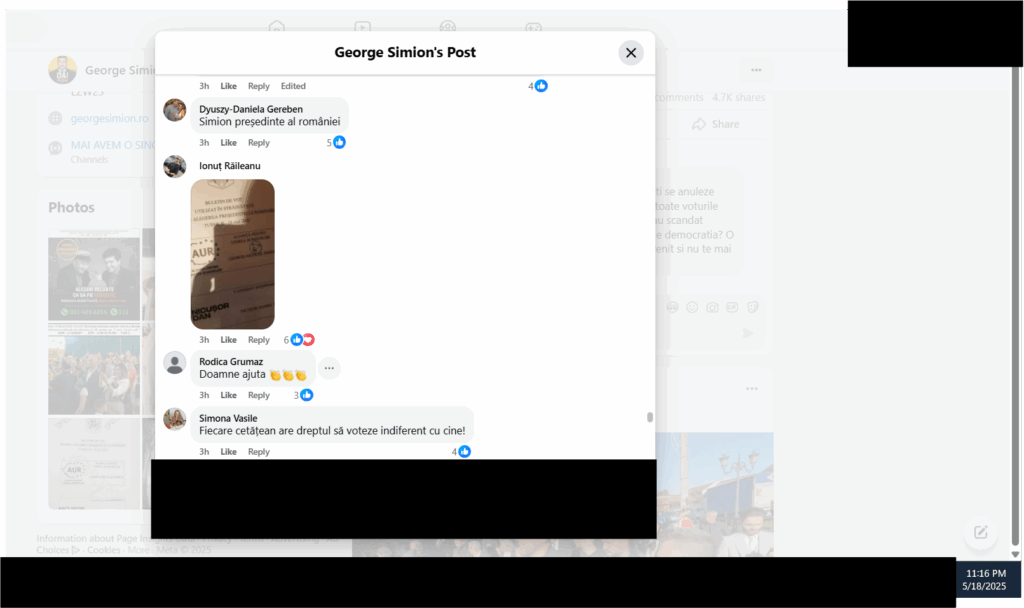
Task: Reply to Dyuszy-Daniela Gereben's comment
Action: (x=259, y=143)
